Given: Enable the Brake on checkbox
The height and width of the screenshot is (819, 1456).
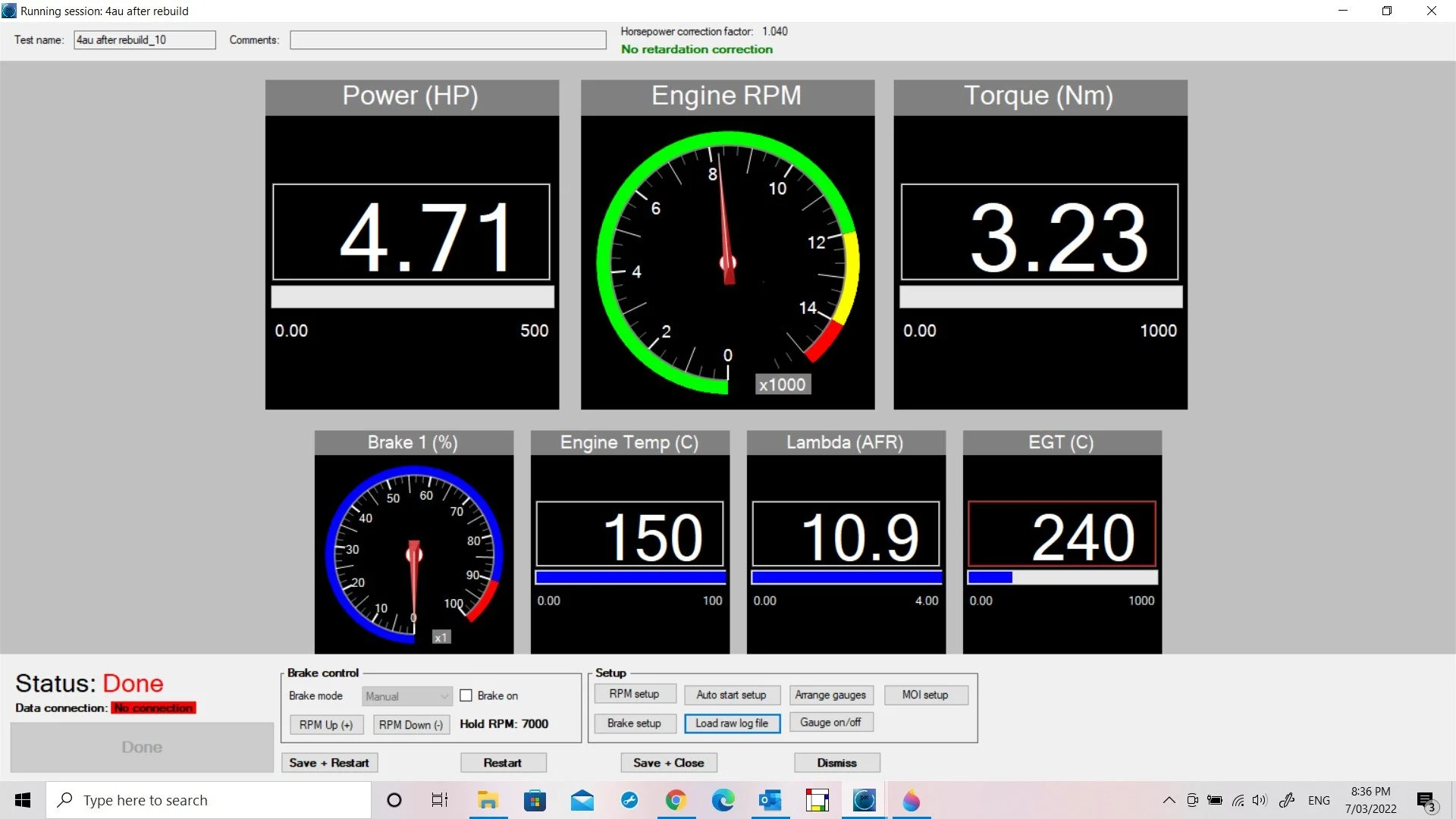Looking at the screenshot, I should click(466, 695).
